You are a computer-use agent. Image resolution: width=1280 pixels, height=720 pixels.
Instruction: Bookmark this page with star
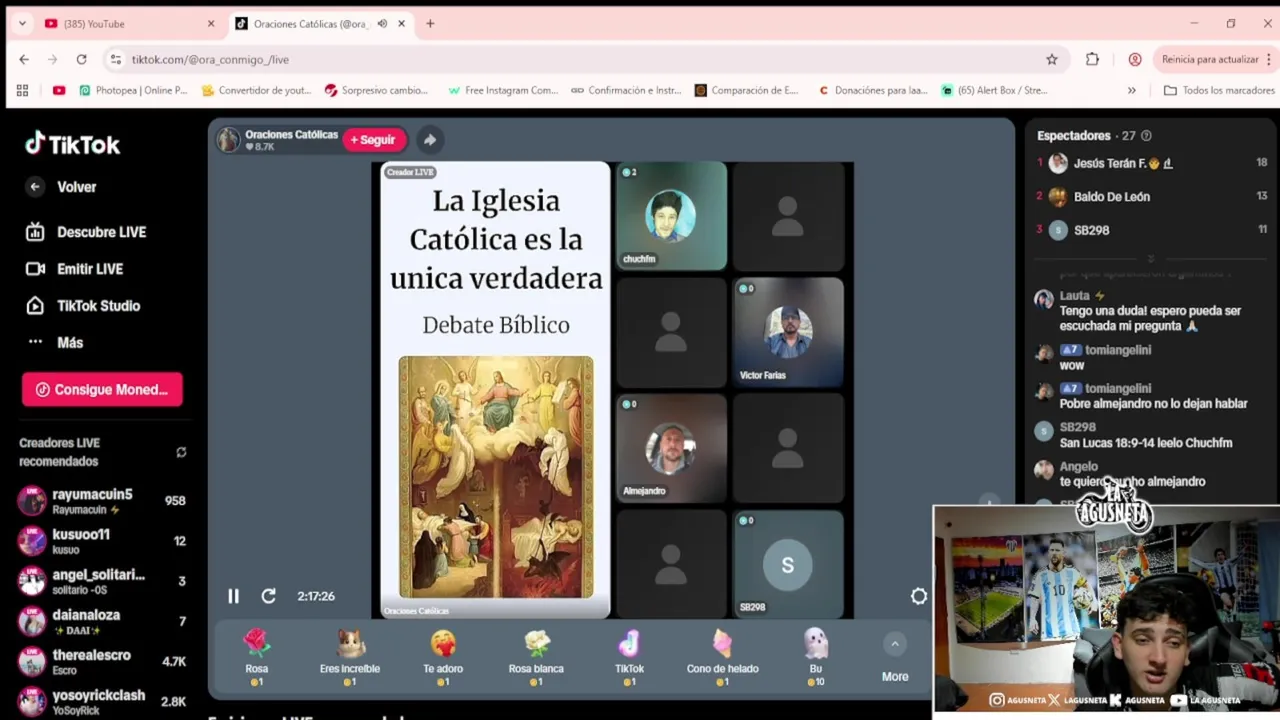(1052, 60)
